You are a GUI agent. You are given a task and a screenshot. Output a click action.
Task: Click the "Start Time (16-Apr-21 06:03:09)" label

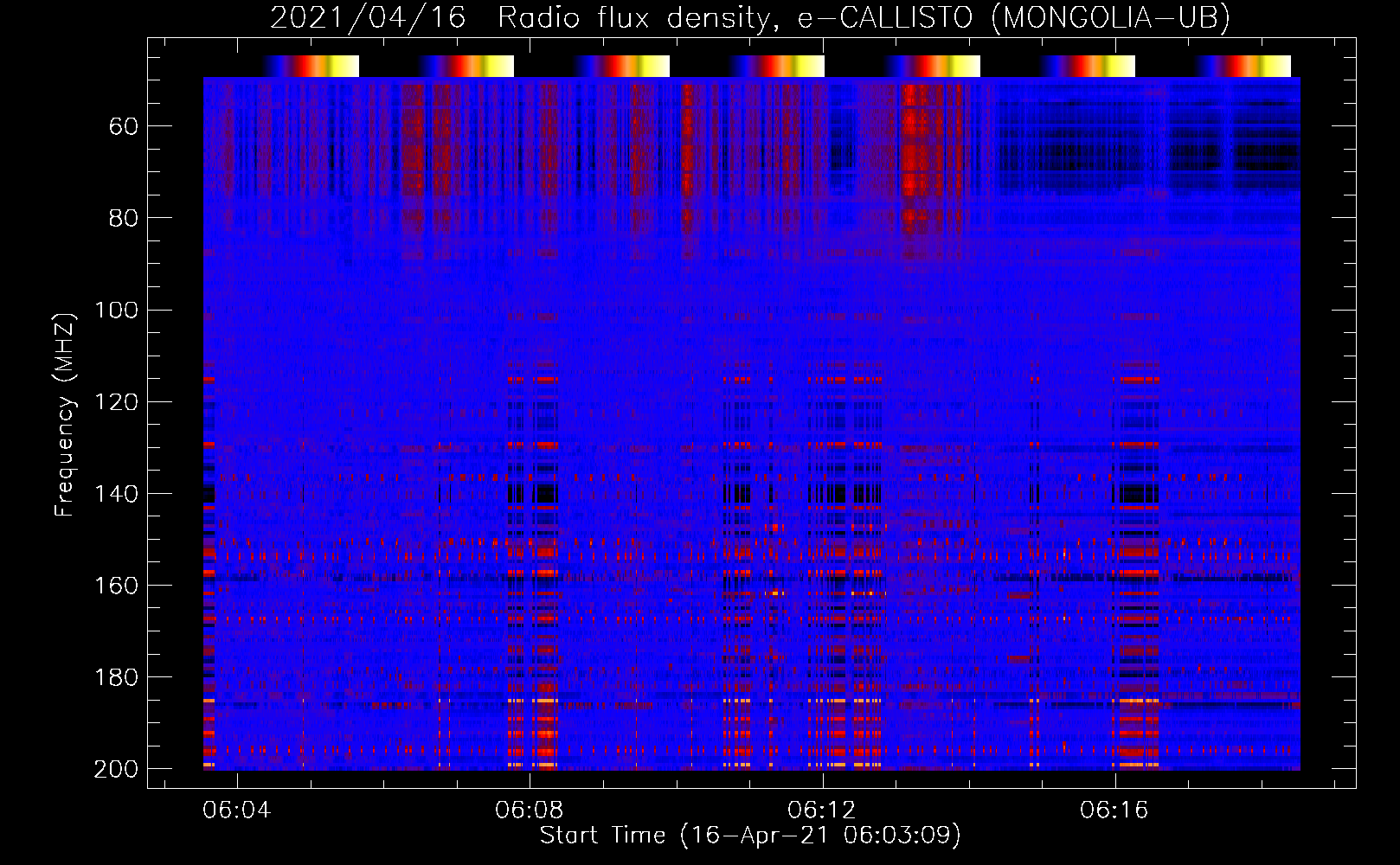750,836
